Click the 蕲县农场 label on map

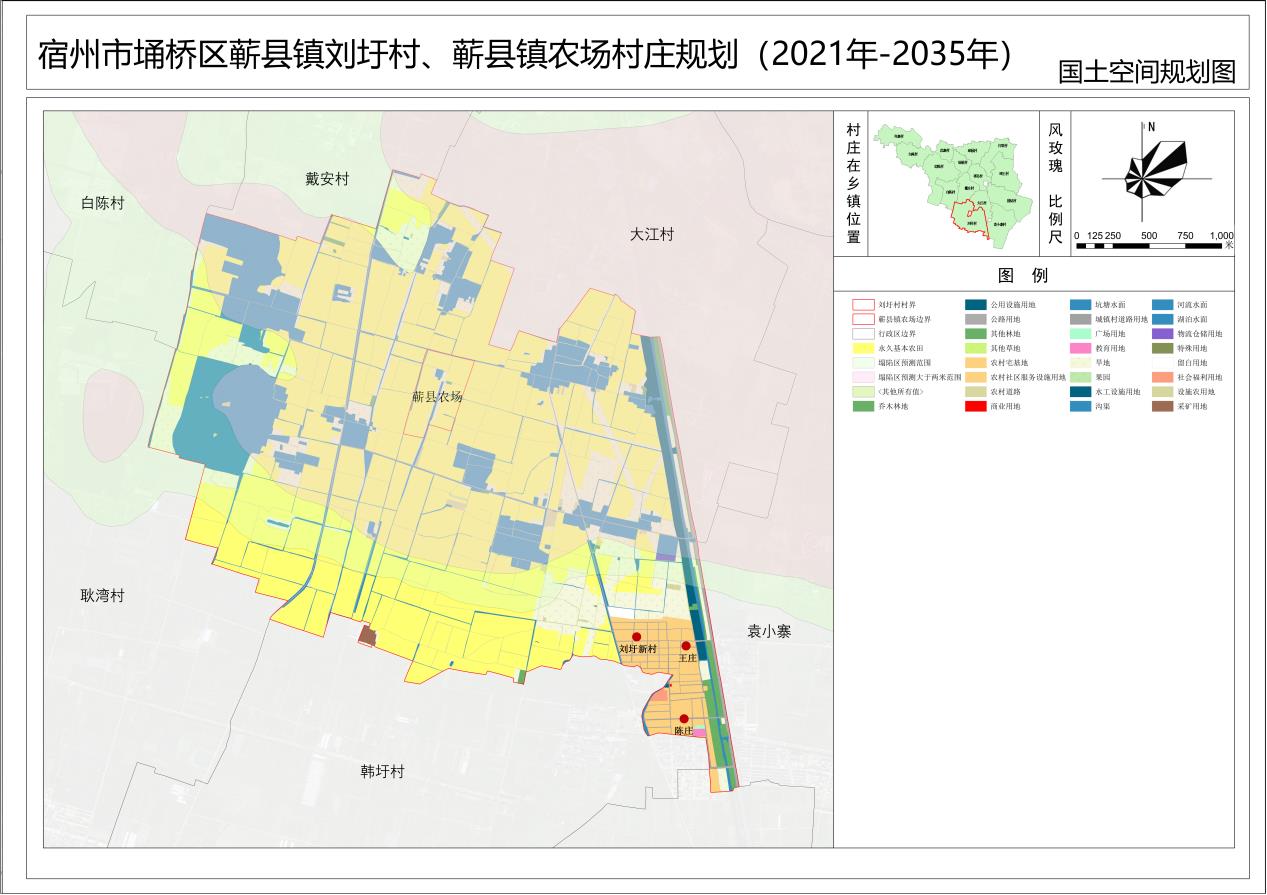[x=438, y=397]
